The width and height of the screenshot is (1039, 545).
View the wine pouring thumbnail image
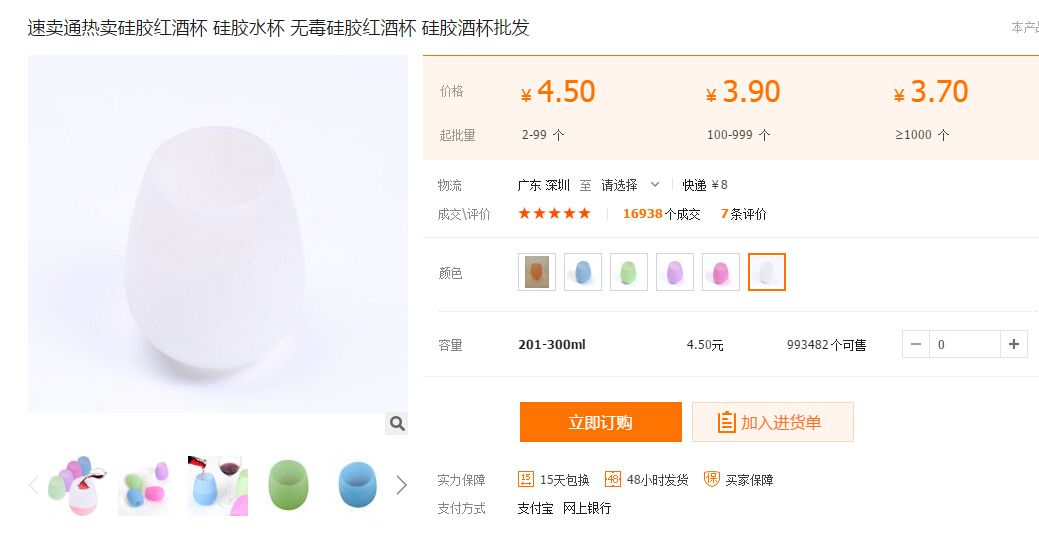point(218,486)
